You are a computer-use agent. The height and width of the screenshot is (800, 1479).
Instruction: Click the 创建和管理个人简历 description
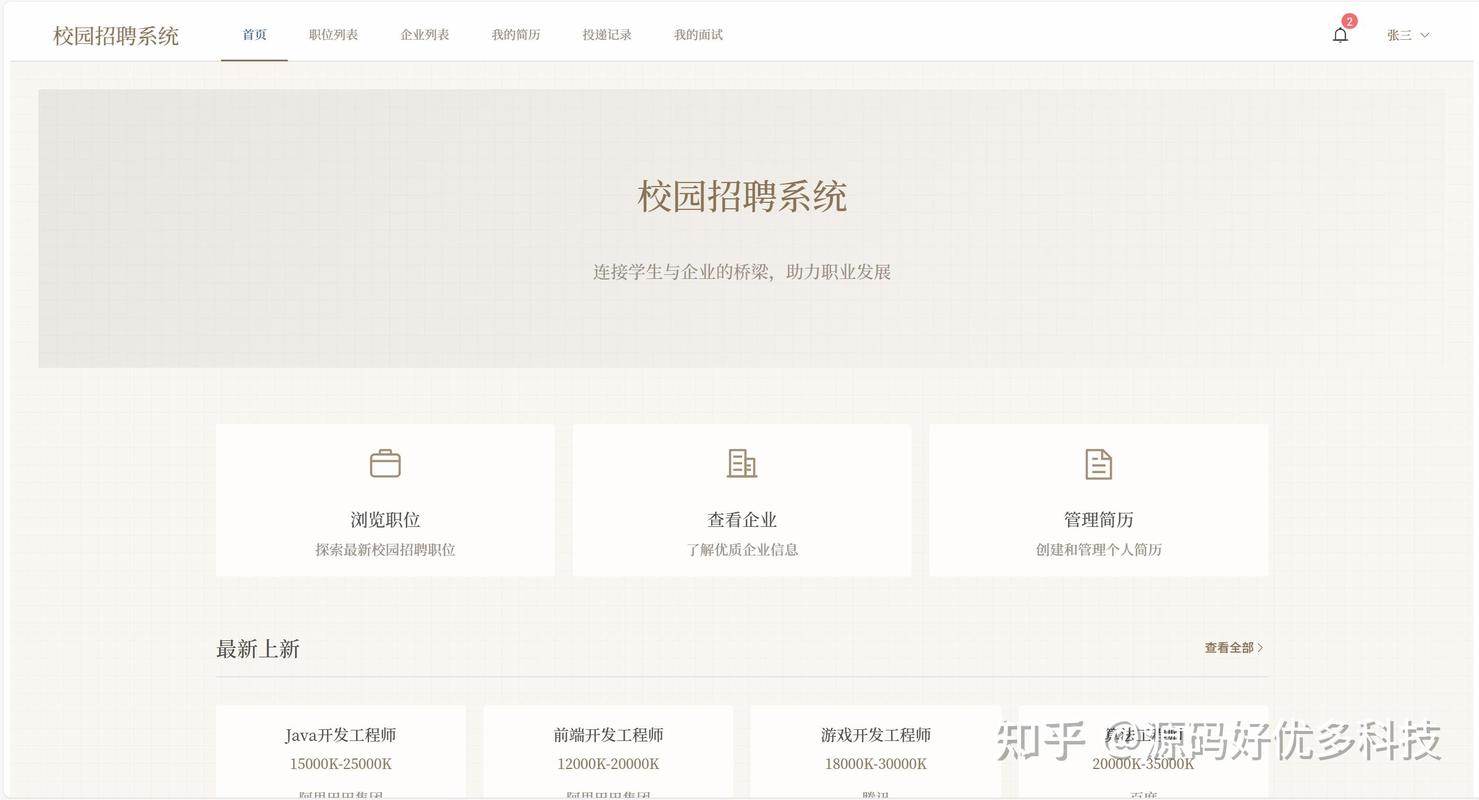click(1098, 550)
